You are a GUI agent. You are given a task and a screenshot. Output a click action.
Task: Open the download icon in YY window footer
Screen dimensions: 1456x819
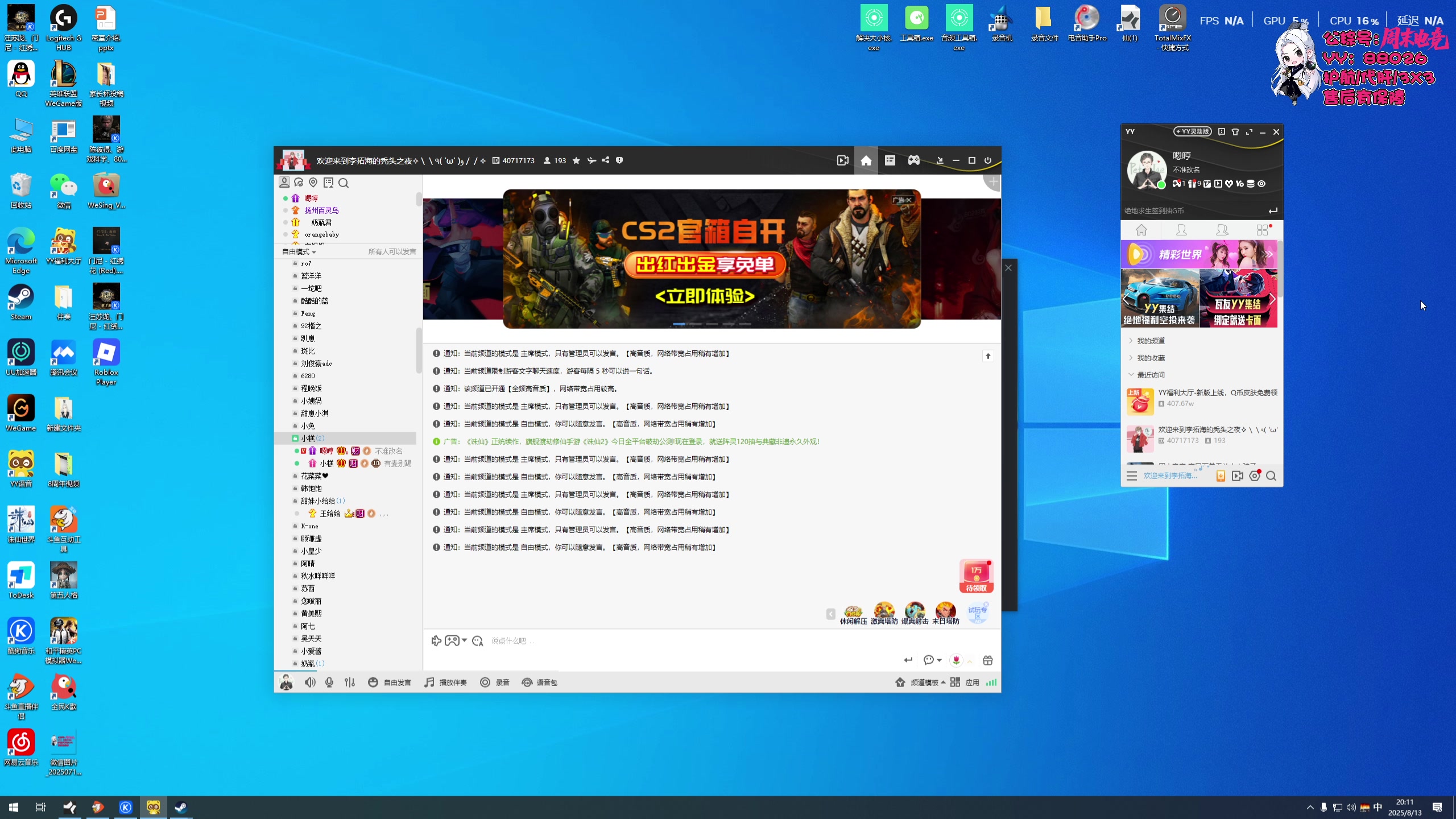click(x=1221, y=476)
